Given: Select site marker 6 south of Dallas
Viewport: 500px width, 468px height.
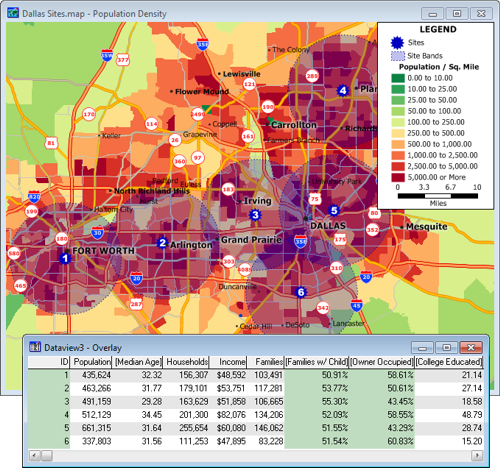Looking at the screenshot, I should 301,292.
